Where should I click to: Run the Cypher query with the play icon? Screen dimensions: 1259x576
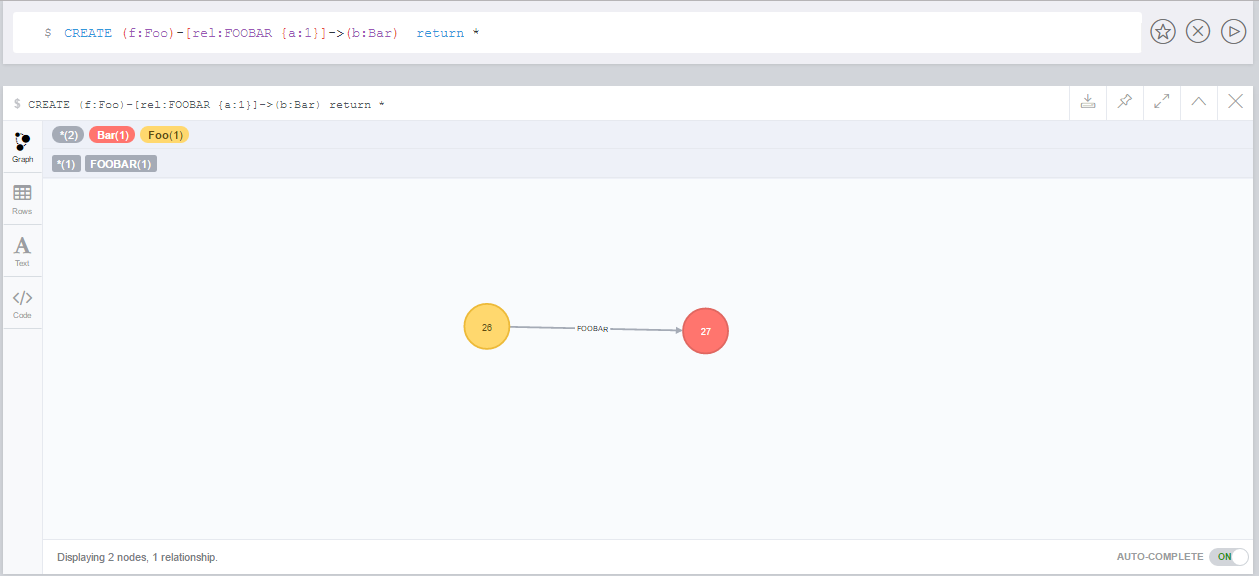pos(1232,31)
